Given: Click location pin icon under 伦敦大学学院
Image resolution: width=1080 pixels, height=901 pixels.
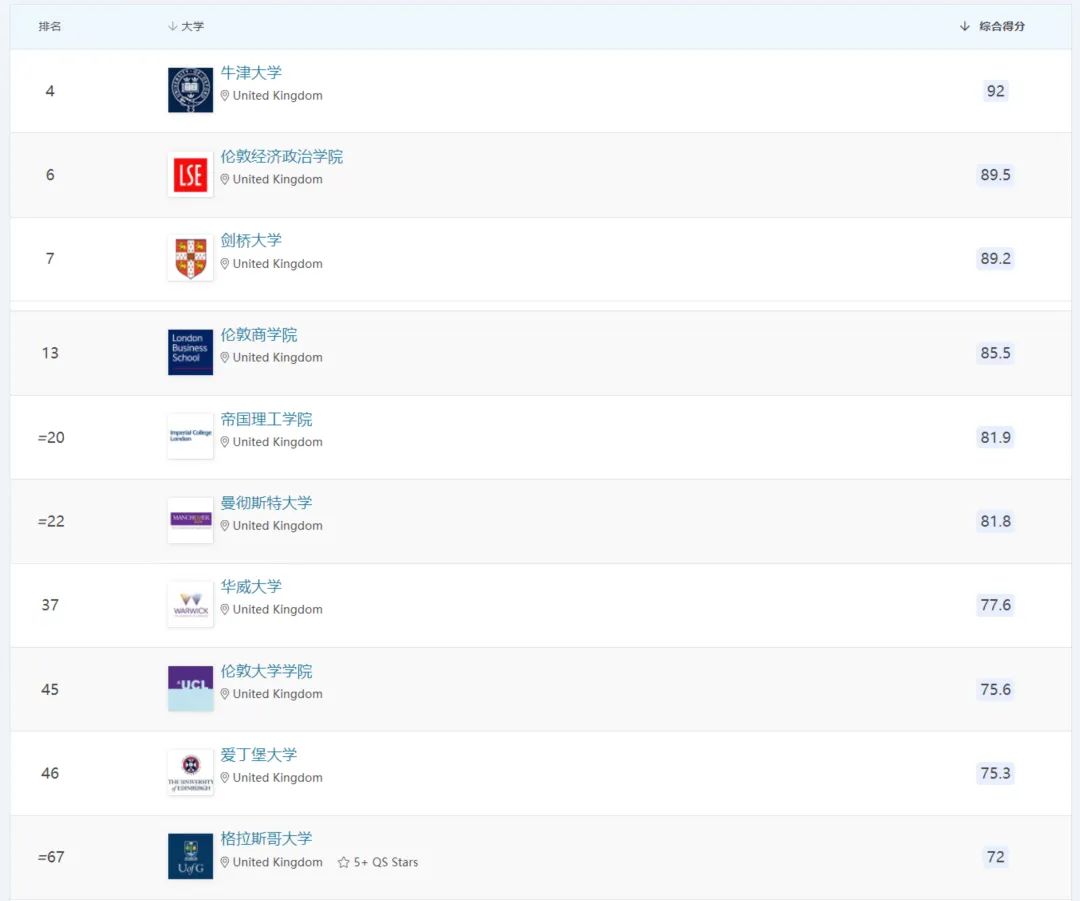Looking at the screenshot, I should 225,694.
